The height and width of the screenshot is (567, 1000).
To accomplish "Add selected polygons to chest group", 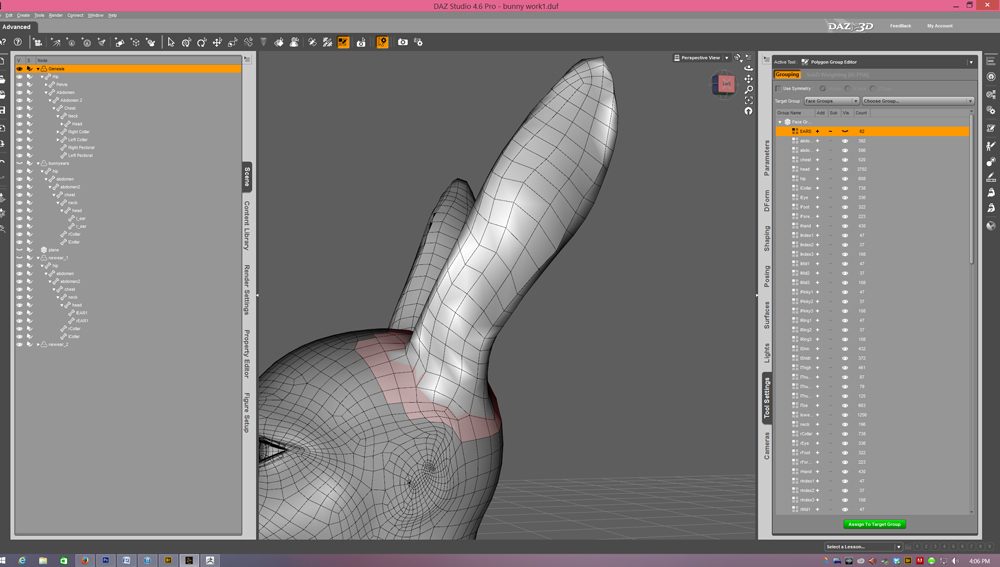I will point(817,160).
